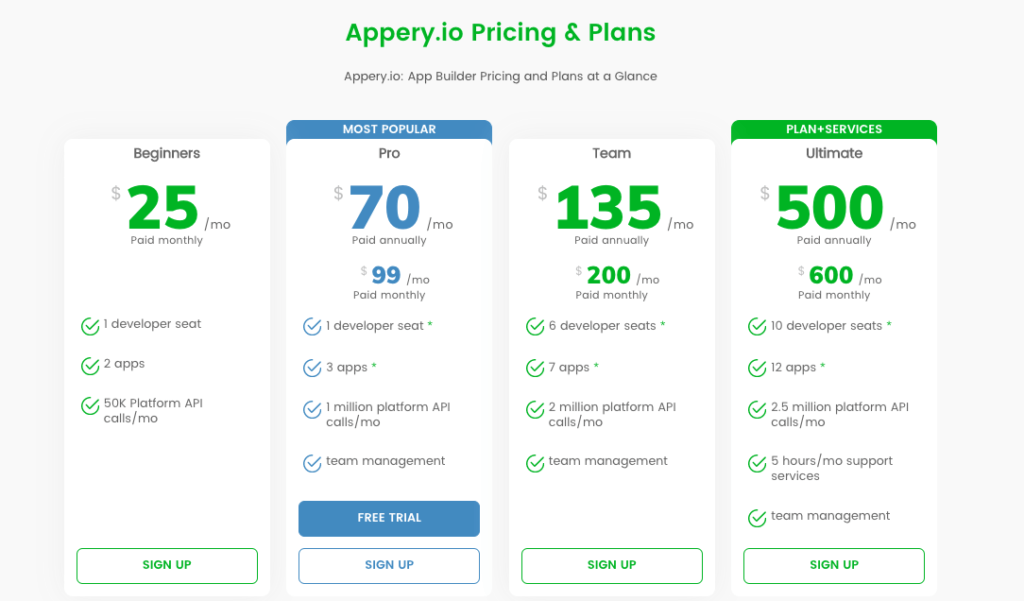The width and height of the screenshot is (1024, 601).
Task: Click the $135 Team annual price
Action: click(608, 208)
